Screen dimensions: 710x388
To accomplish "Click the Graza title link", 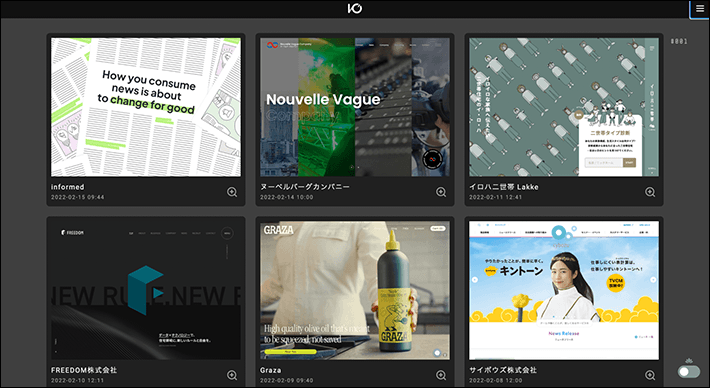I will 270,370.
